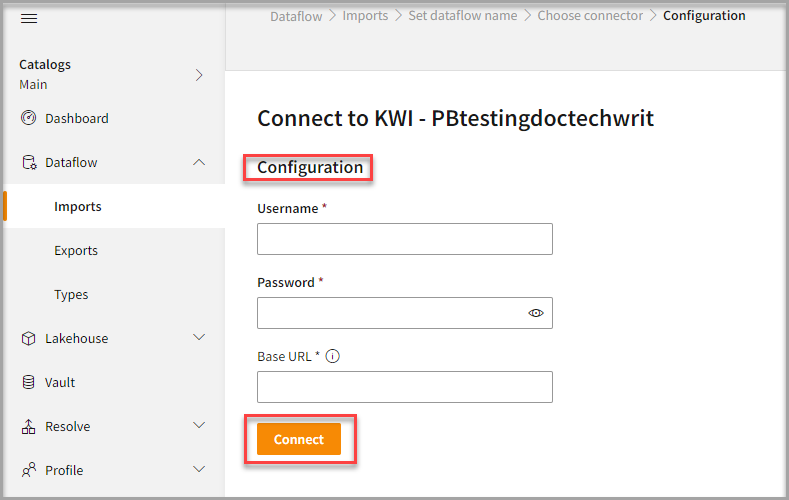Expand the Lakehouse section chevron
The height and width of the screenshot is (500, 789).
[x=199, y=339]
